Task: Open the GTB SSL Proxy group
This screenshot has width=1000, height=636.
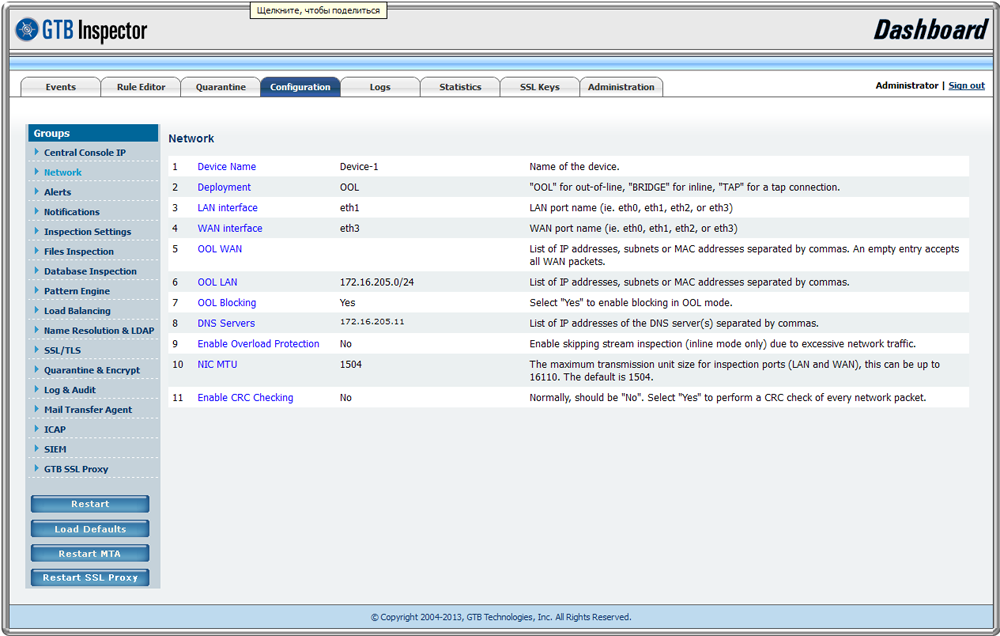Action: [76, 469]
